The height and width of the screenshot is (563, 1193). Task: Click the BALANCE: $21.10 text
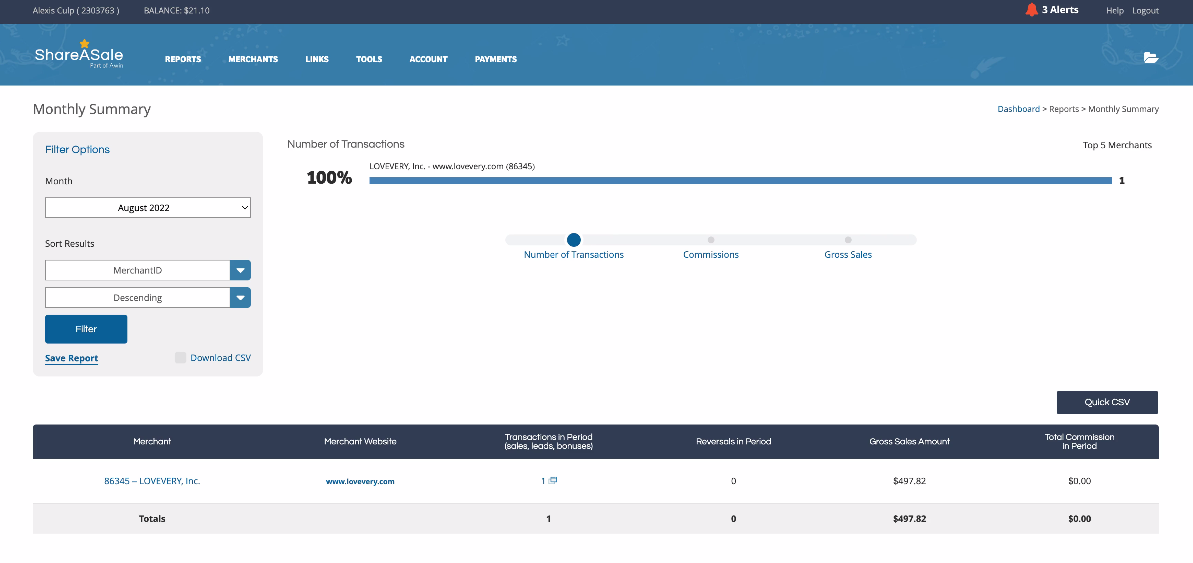tap(177, 11)
